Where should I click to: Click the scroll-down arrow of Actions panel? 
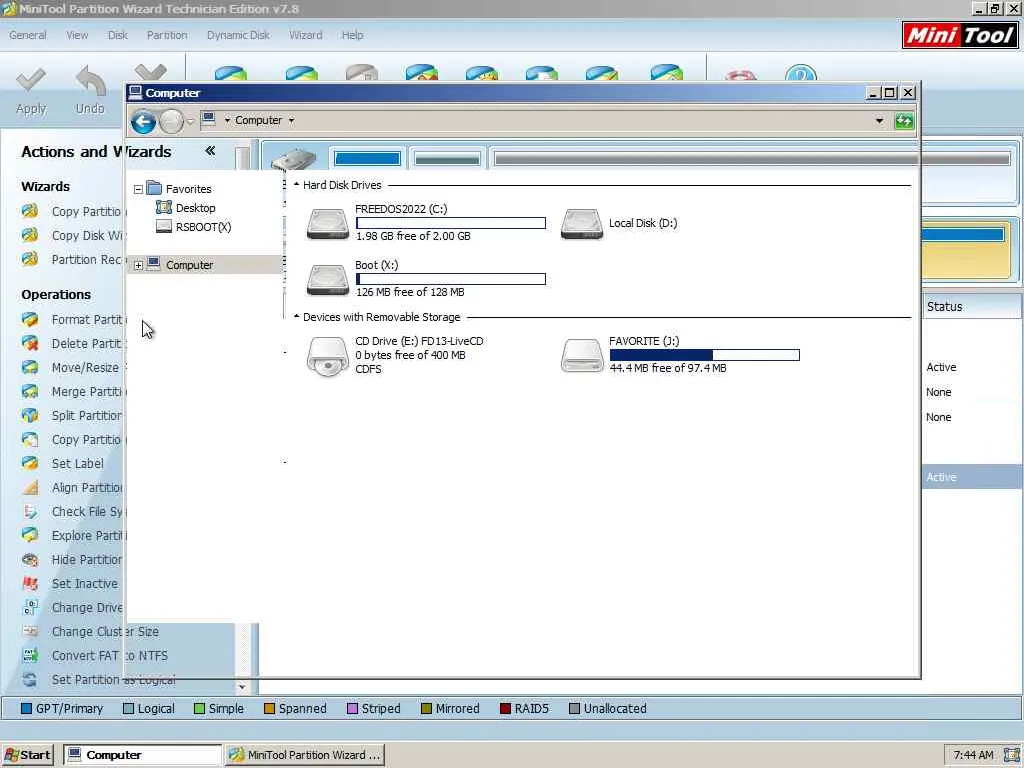[242, 686]
